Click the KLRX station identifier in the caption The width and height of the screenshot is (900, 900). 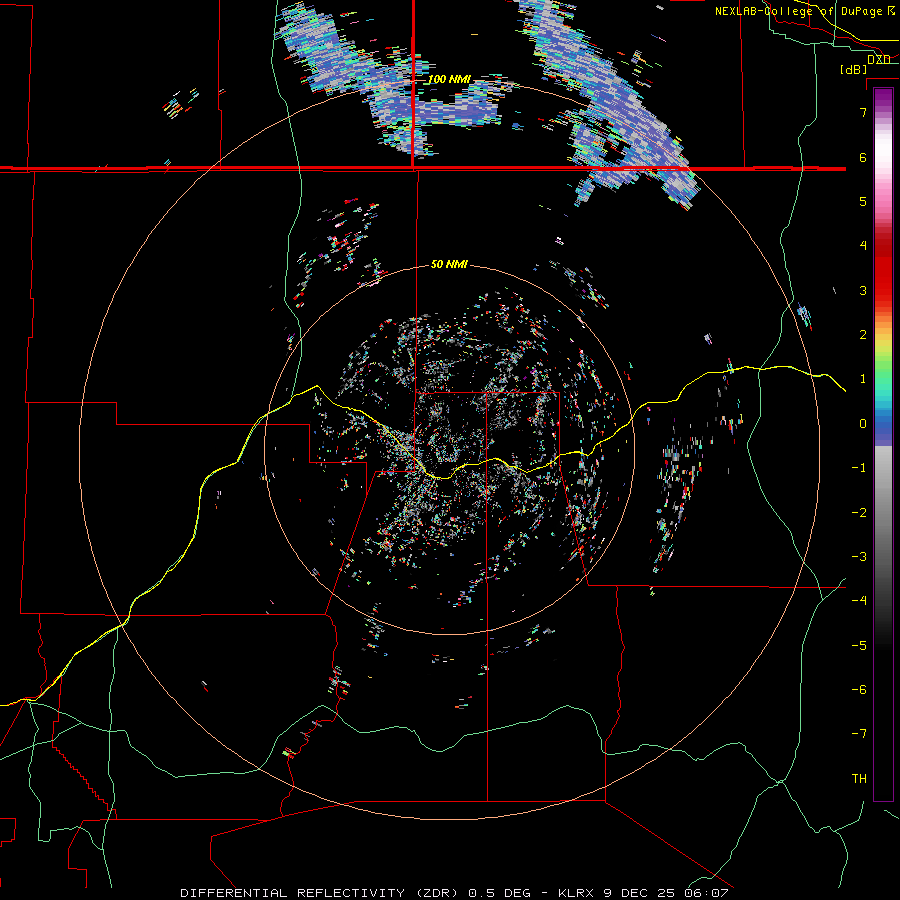pos(577,893)
